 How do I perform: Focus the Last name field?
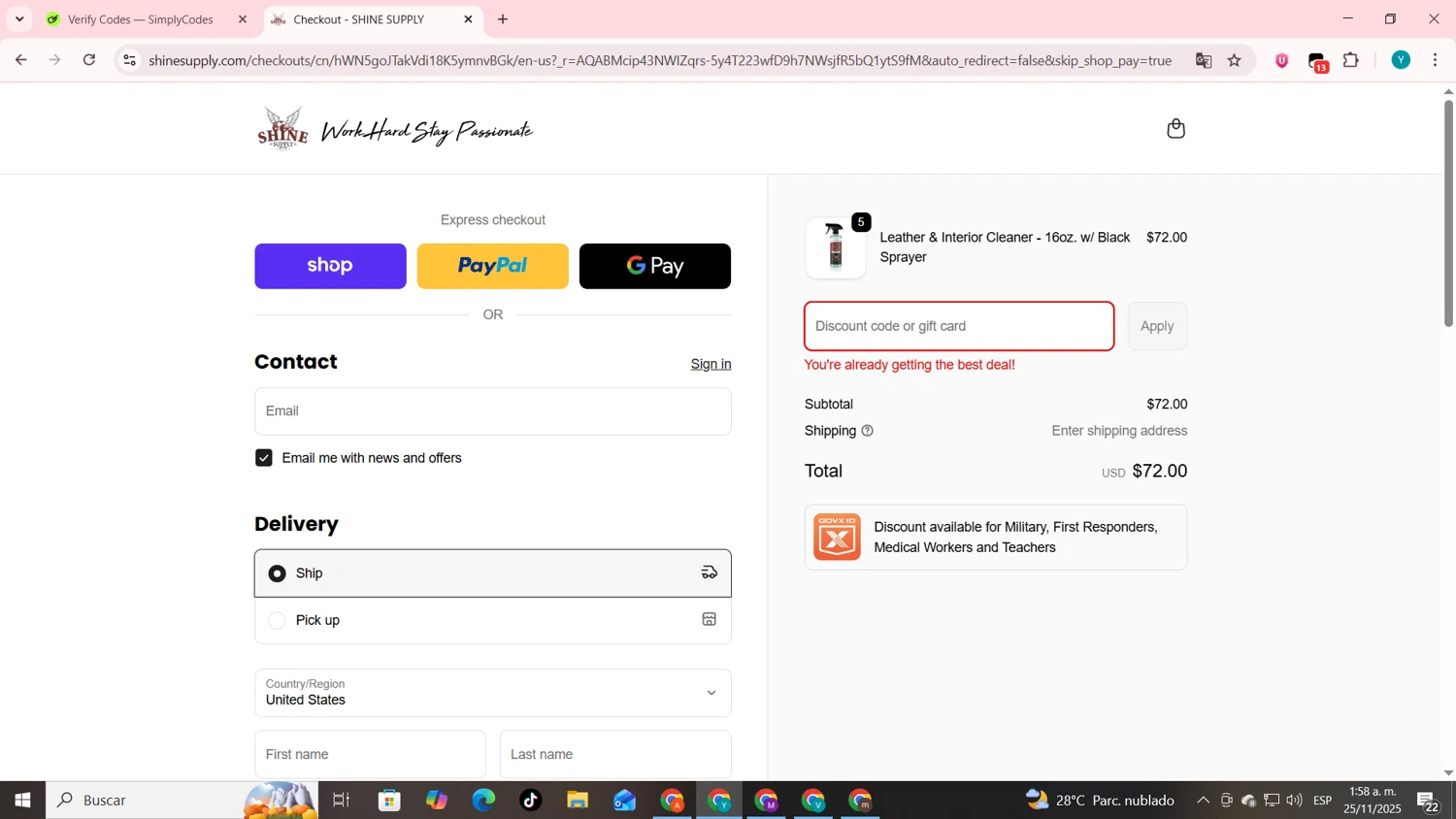(x=615, y=754)
